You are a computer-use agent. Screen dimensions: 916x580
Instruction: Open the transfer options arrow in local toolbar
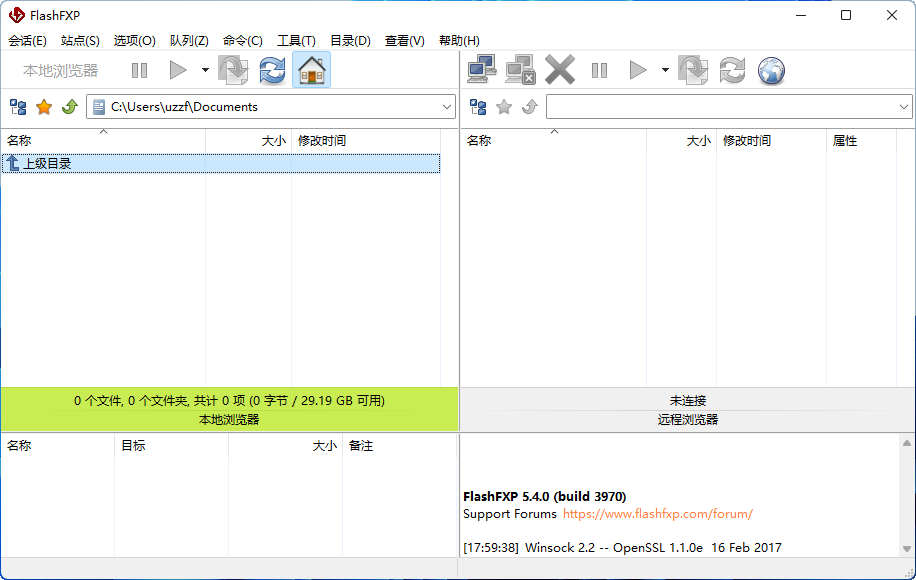205,71
